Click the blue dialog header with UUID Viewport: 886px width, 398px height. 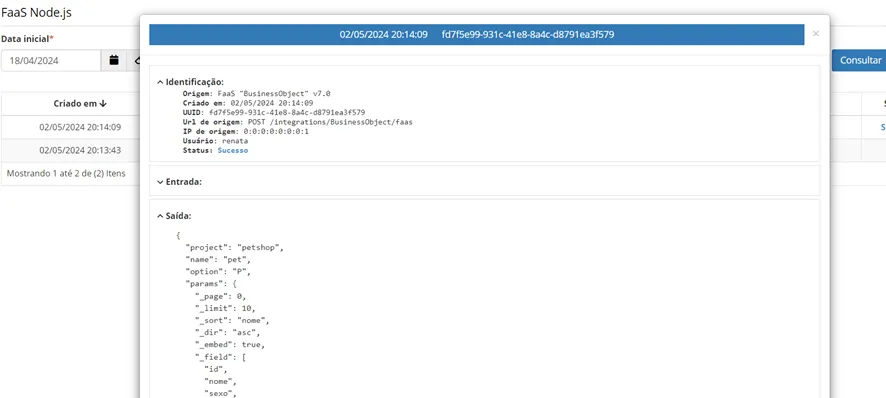pyautogui.click(x=476, y=34)
